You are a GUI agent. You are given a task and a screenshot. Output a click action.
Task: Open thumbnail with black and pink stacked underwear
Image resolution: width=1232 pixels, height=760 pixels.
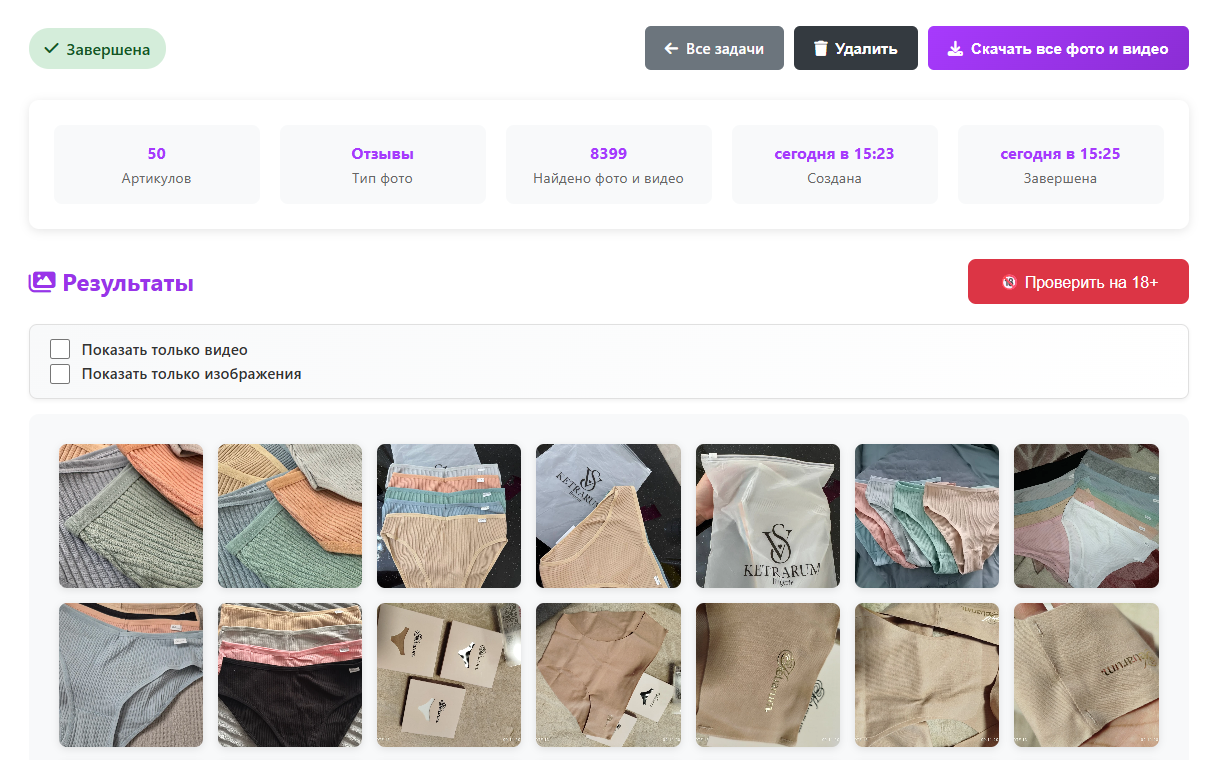point(290,675)
